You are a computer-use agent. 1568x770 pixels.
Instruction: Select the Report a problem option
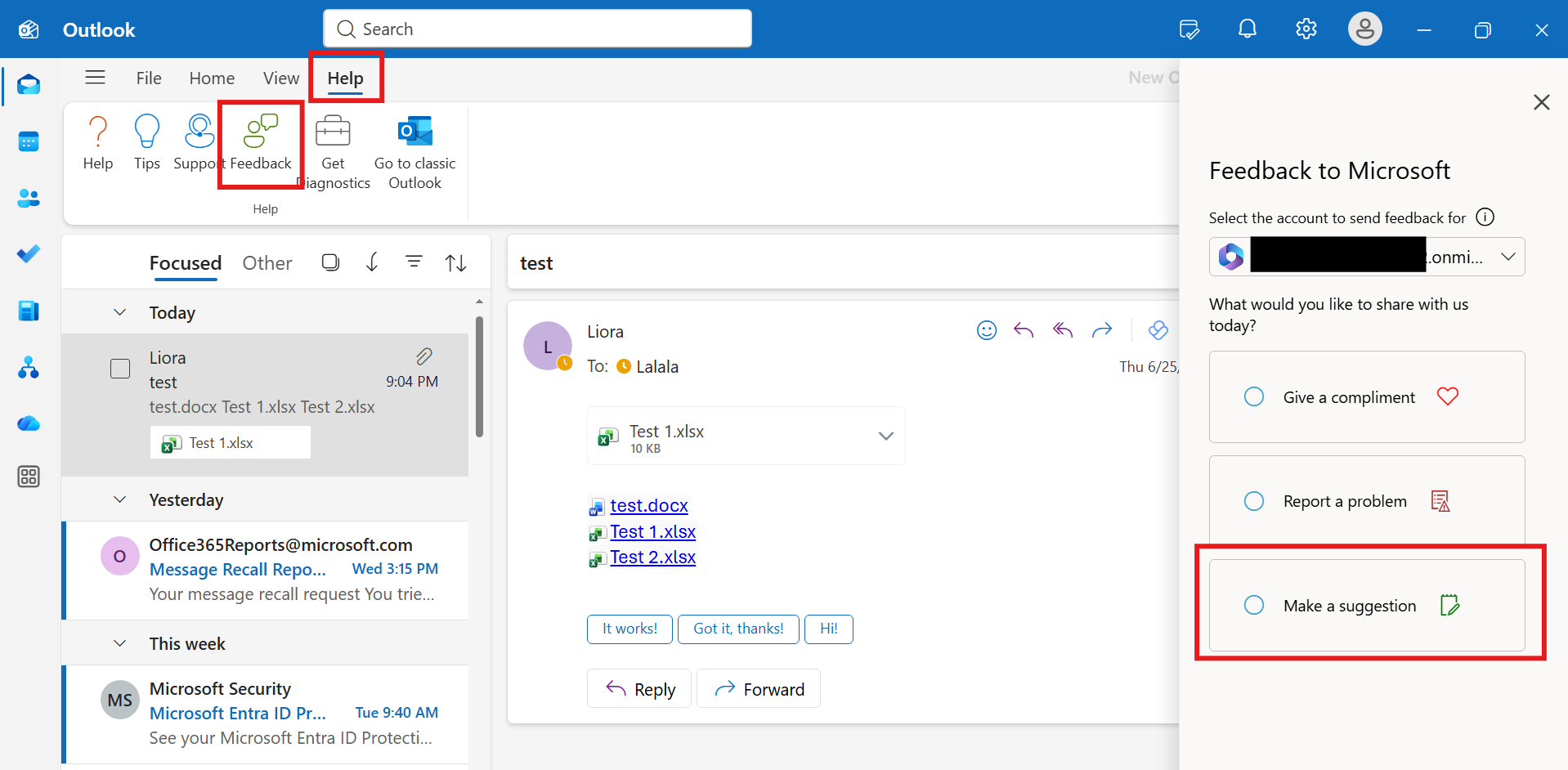coord(1367,501)
